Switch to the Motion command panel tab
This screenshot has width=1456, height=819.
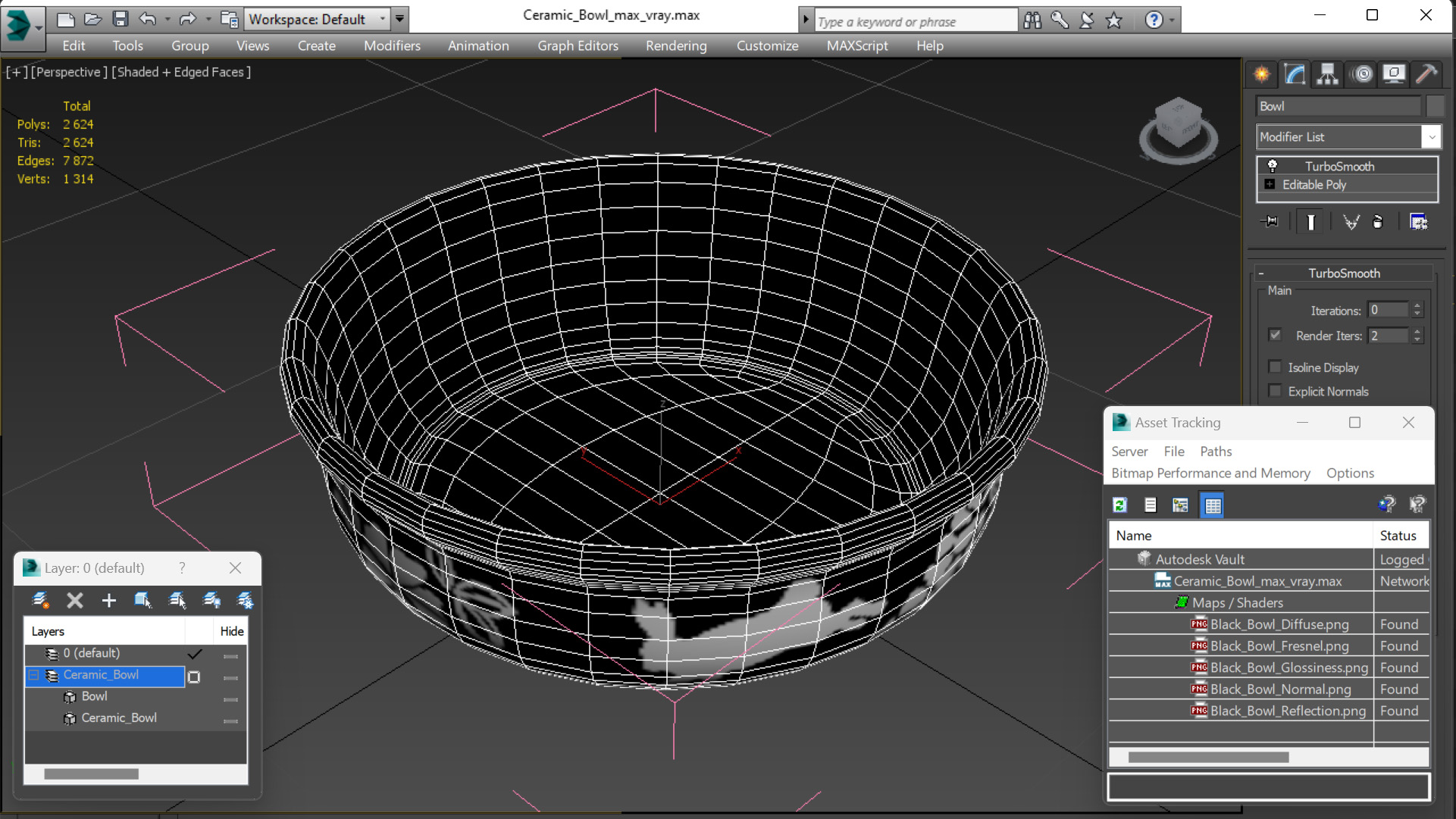(x=1362, y=74)
